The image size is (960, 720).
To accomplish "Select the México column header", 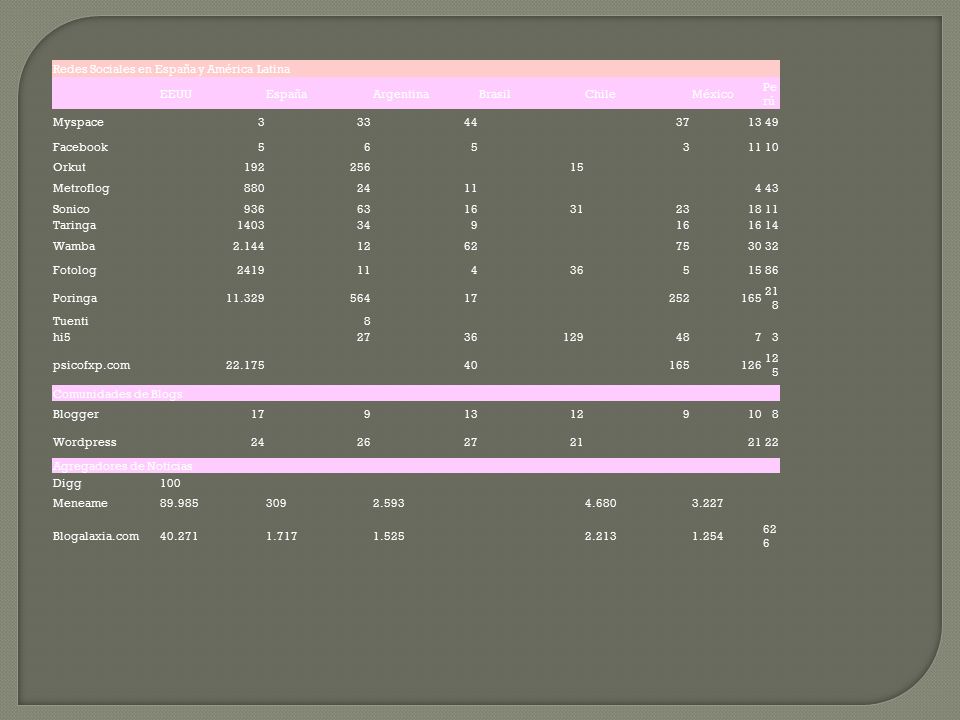I will (713, 94).
